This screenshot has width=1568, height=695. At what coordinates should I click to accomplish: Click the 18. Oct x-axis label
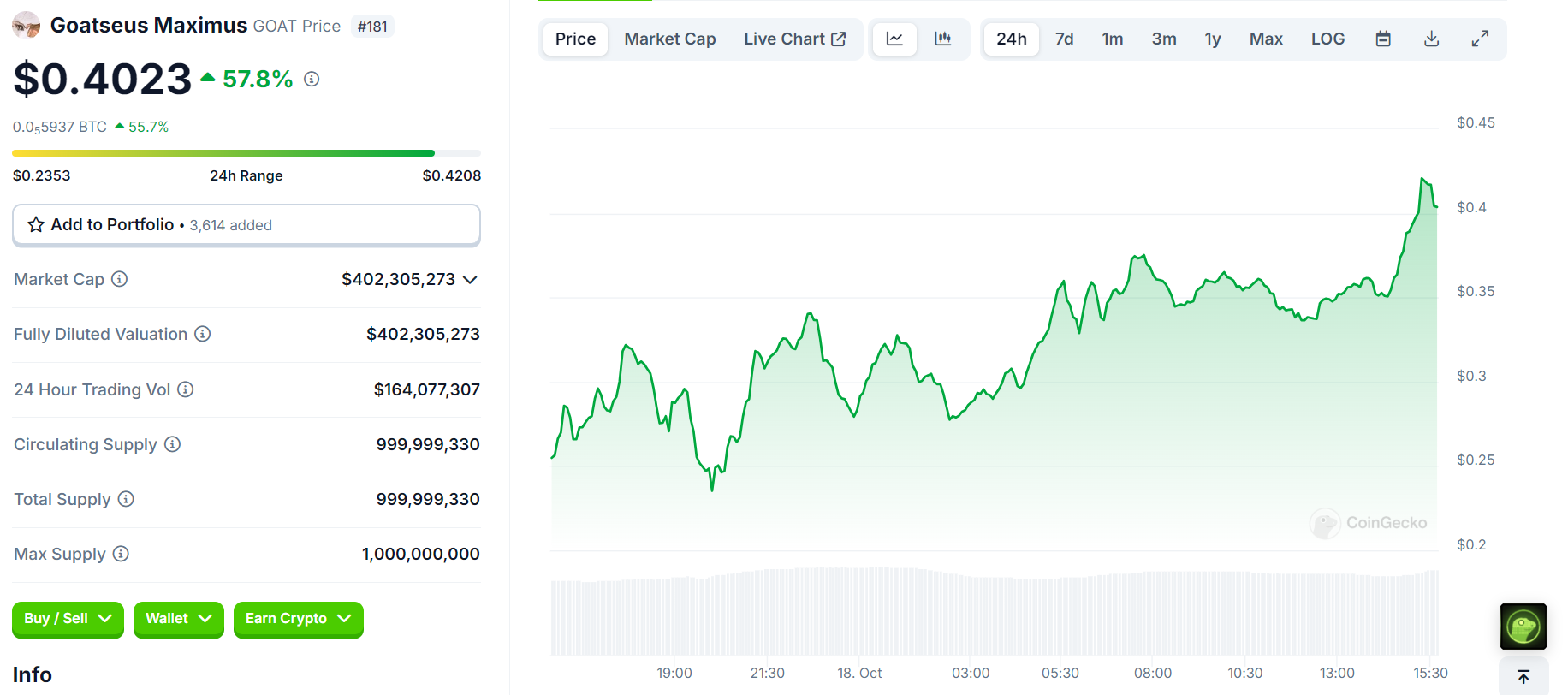[x=859, y=673]
